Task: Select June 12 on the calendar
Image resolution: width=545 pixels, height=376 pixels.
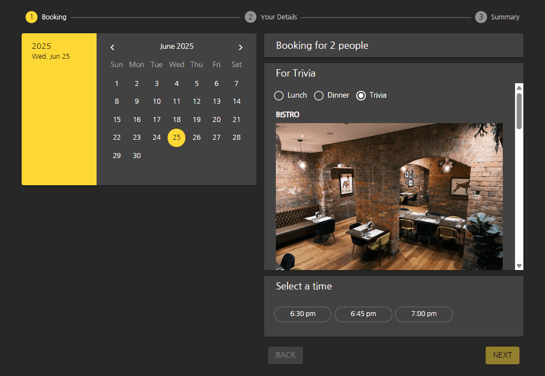Action: (x=197, y=101)
